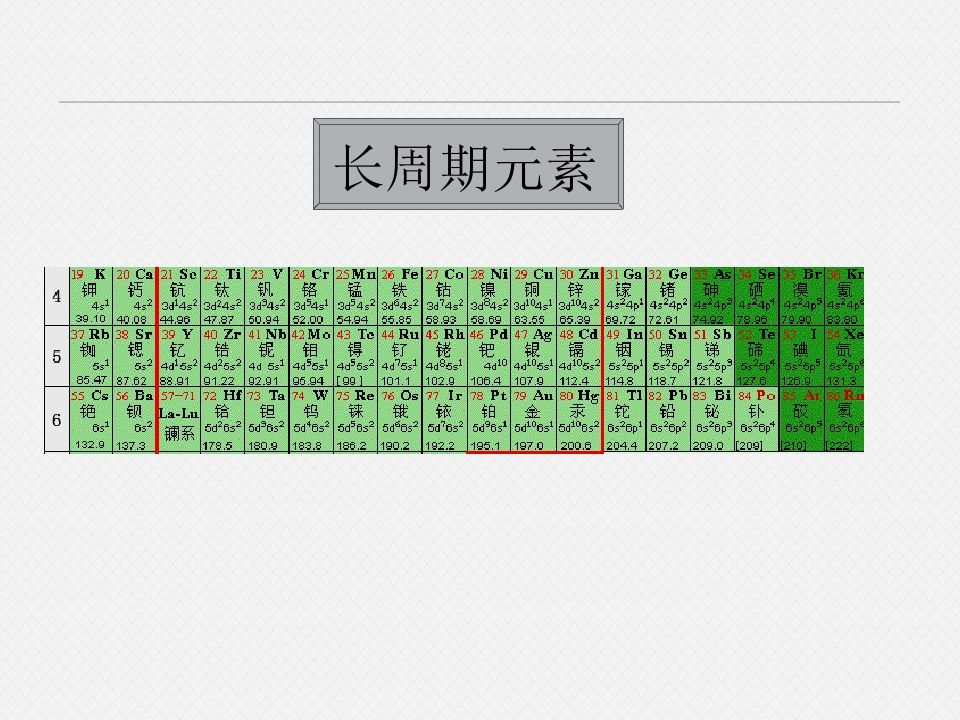
Task: Select the technetium (43 Tc) cell
Action: tap(355, 356)
